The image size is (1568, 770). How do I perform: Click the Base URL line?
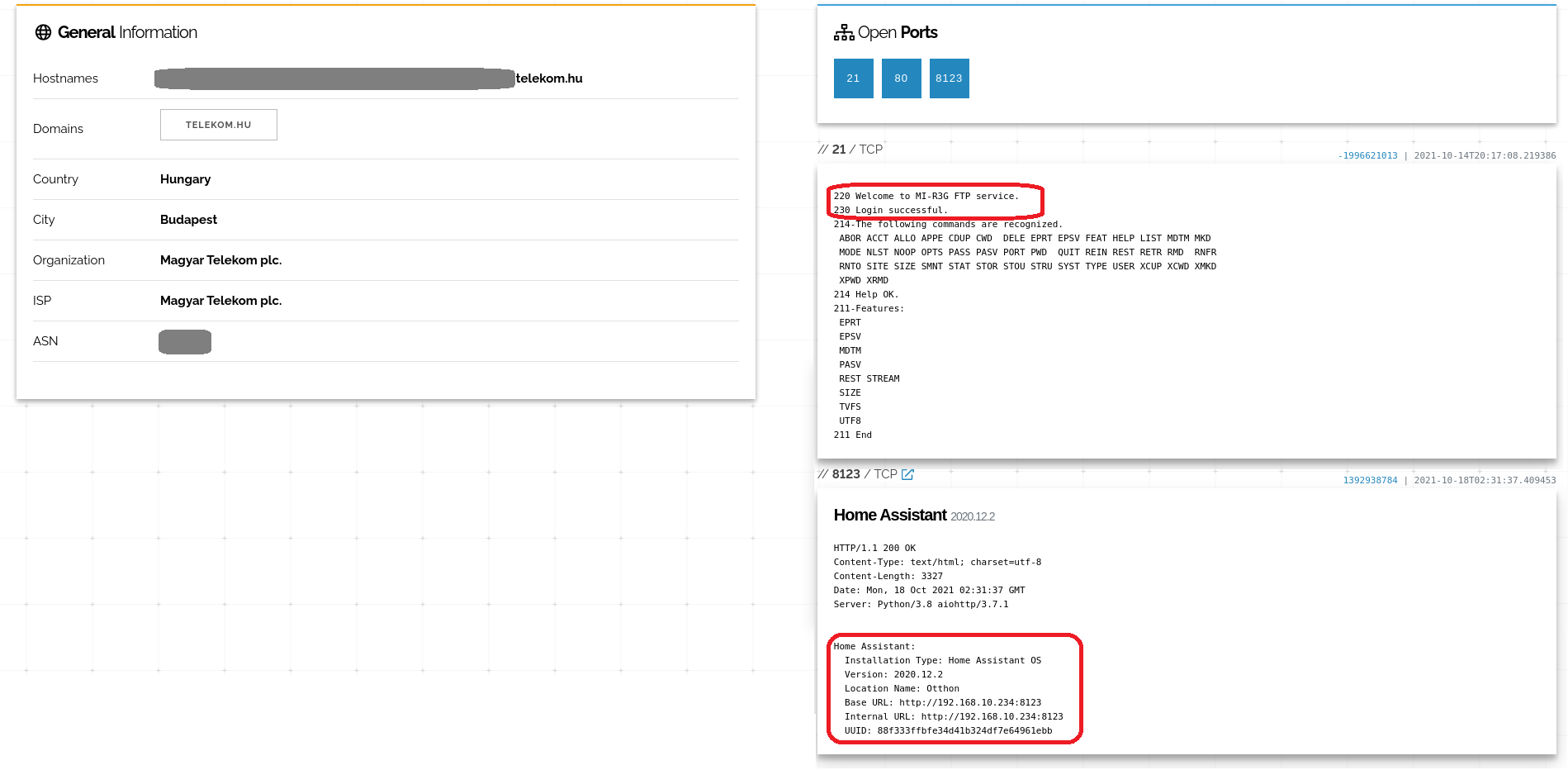[x=943, y=703]
